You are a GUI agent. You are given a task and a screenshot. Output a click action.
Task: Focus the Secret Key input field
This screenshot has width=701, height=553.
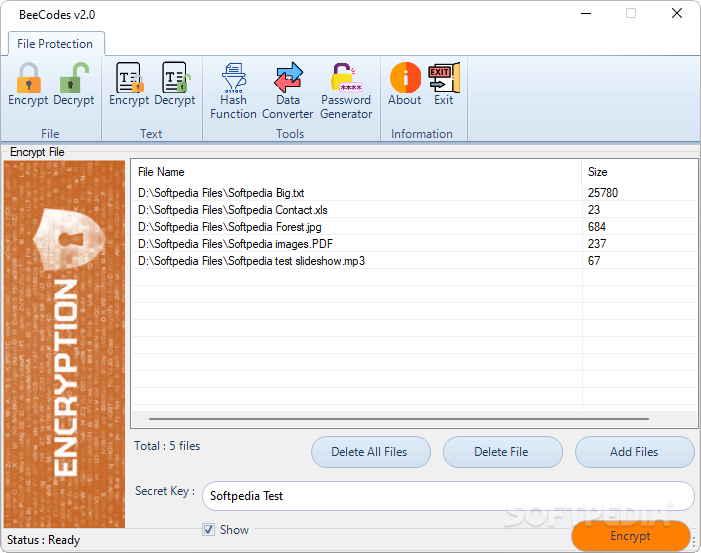448,496
